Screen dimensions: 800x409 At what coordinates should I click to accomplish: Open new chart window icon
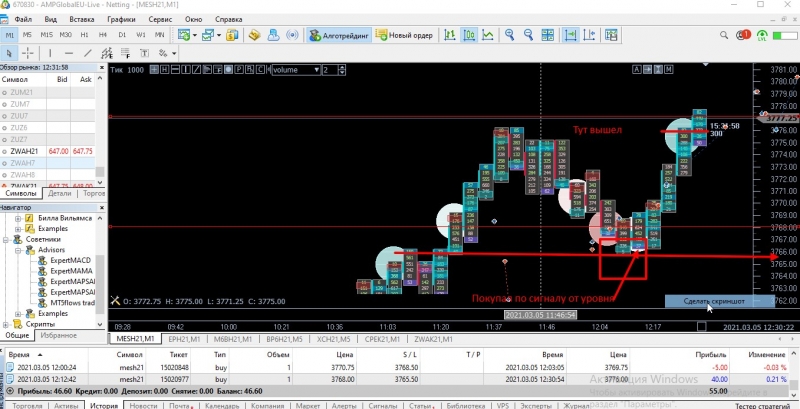184,35
